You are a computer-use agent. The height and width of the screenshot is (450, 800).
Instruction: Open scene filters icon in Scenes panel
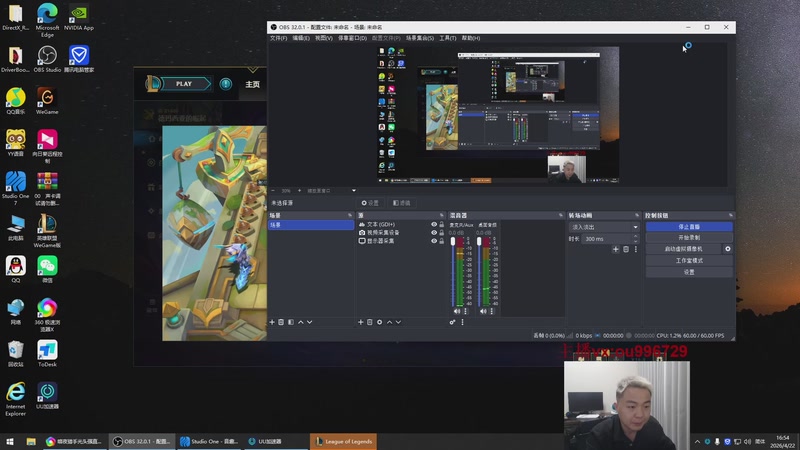click(x=291, y=322)
